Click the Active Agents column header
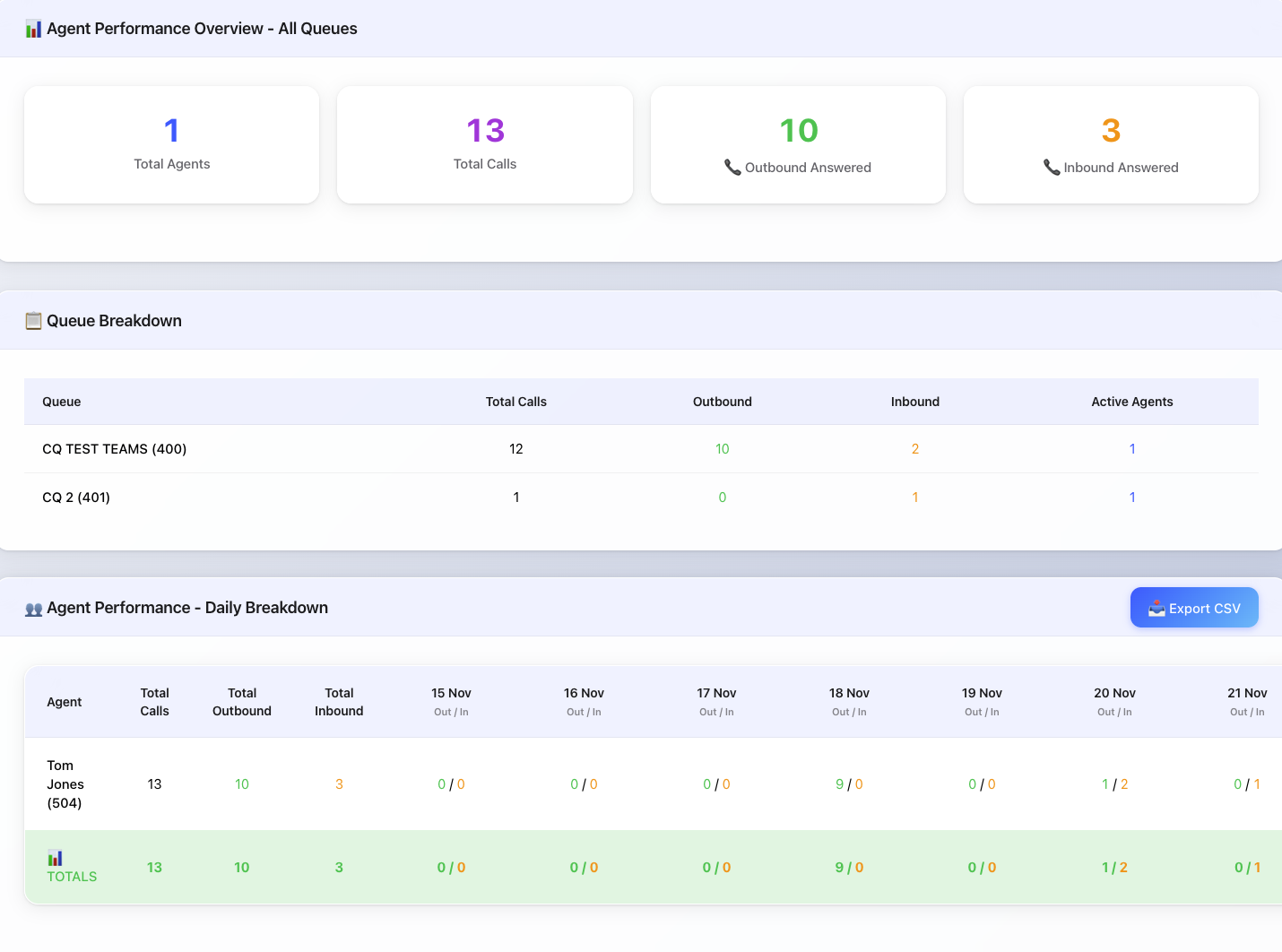Viewport: 1282px width, 952px height. (x=1132, y=402)
